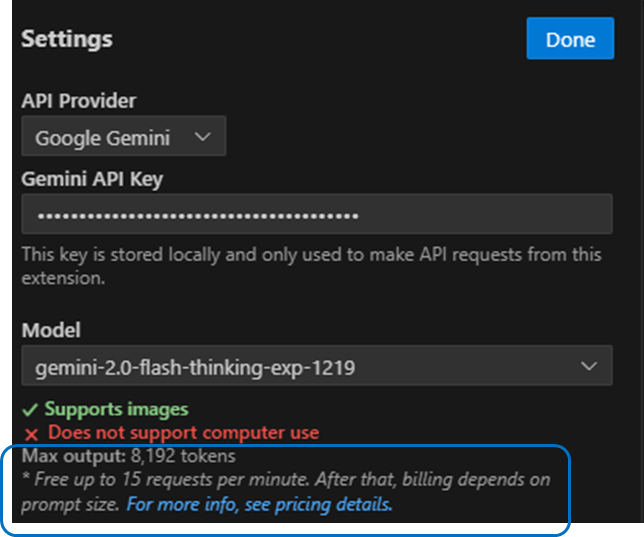Viewport: 644px width, 537px height.
Task: Click the chevron beside Google Gemini
Action: [203, 137]
